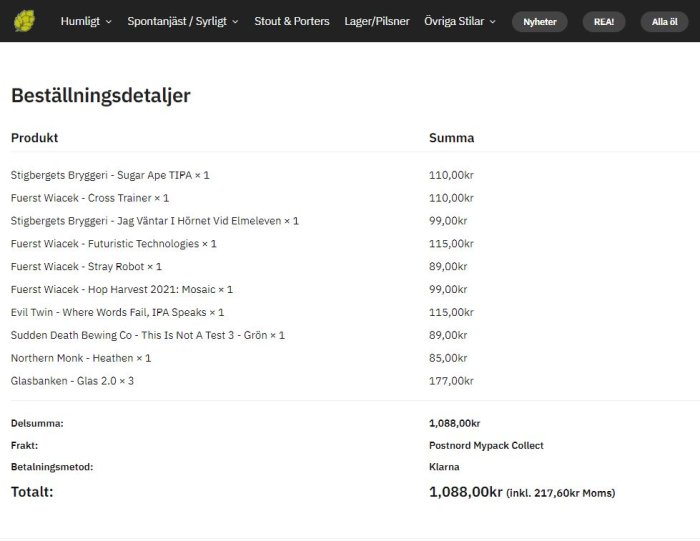
Task: Click the Summa column header
Action: 451,138
